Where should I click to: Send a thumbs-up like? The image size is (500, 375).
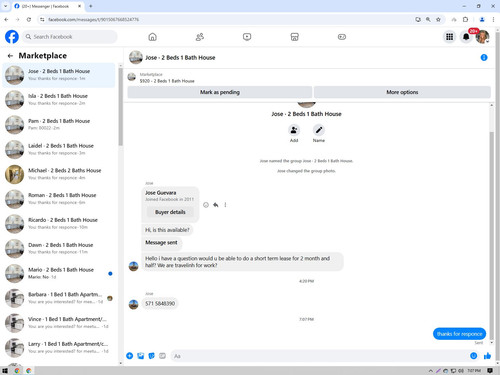[x=487, y=356]
